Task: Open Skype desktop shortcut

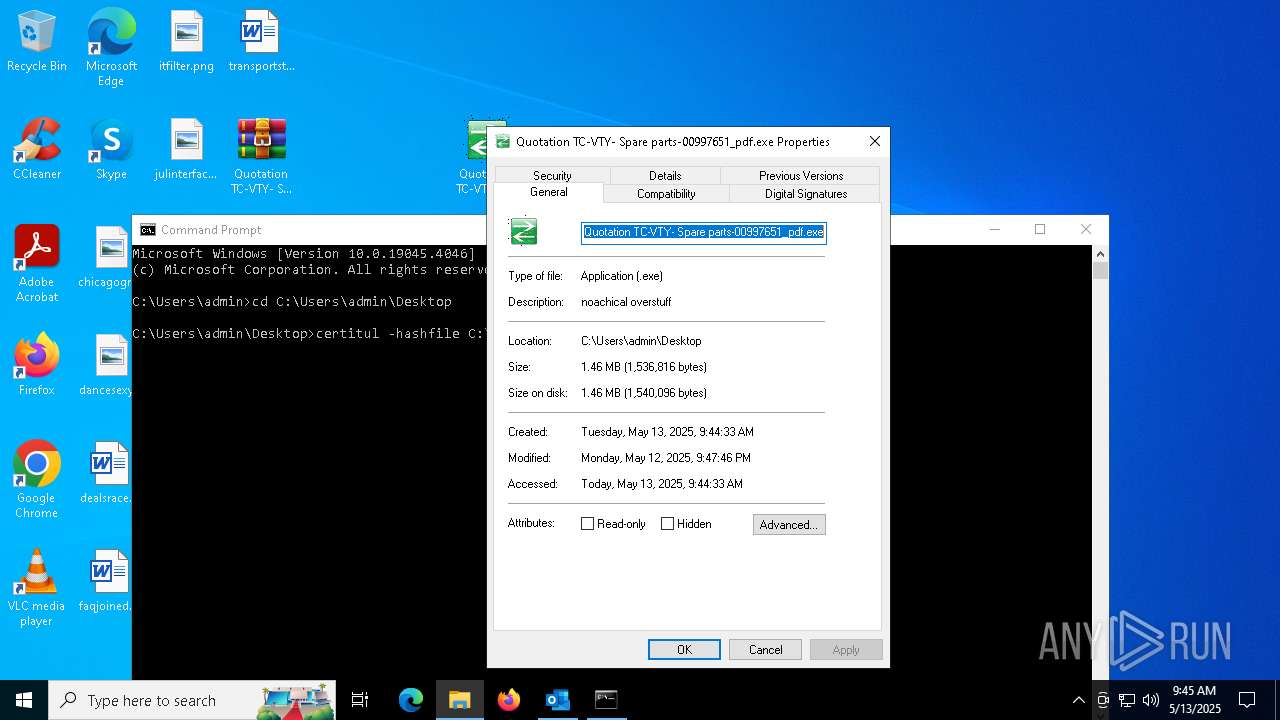Action: coord(111,149)
